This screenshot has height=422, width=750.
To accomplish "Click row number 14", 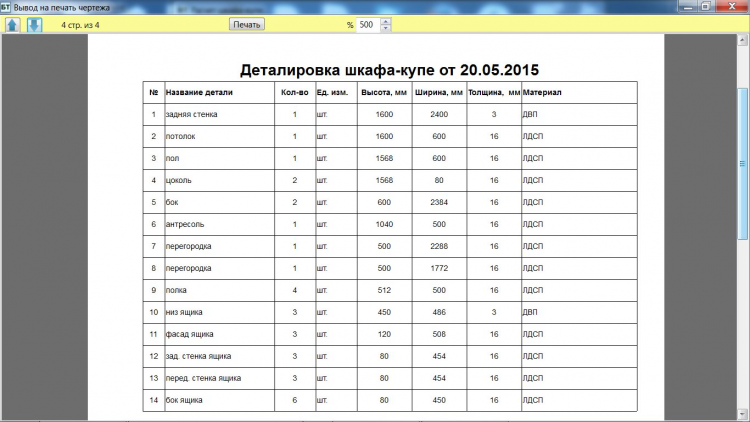I will tap(154, 400).
